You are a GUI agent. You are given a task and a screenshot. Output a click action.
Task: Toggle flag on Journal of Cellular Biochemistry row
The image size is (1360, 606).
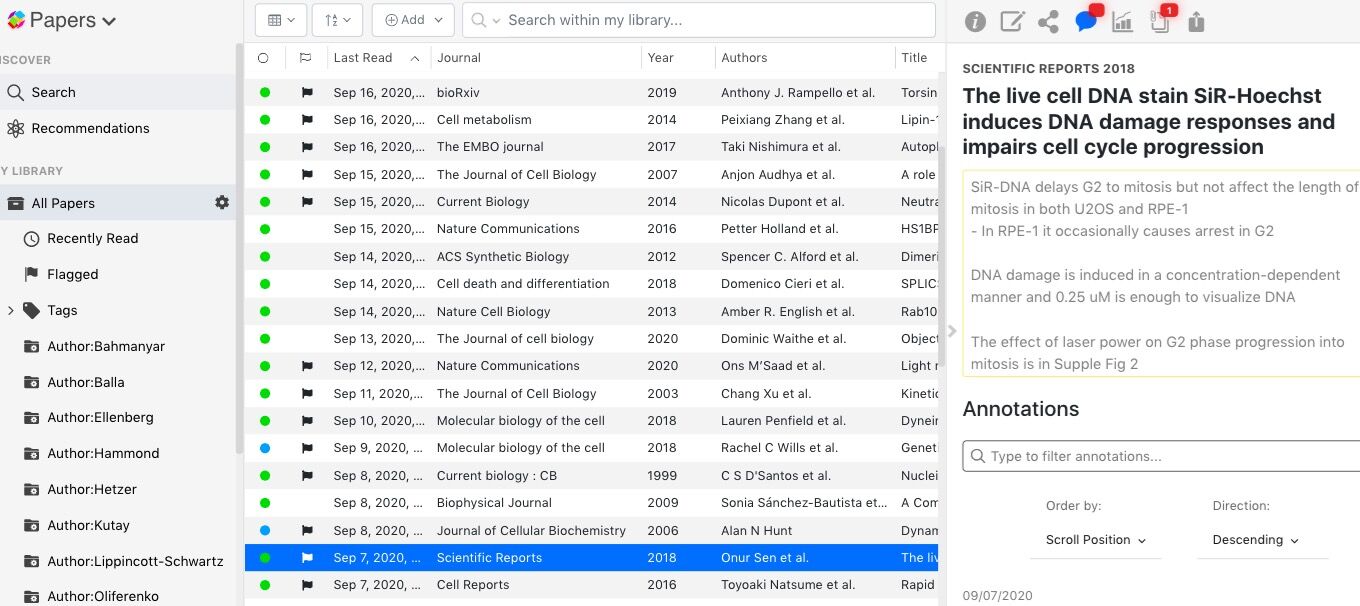(307, 530)
